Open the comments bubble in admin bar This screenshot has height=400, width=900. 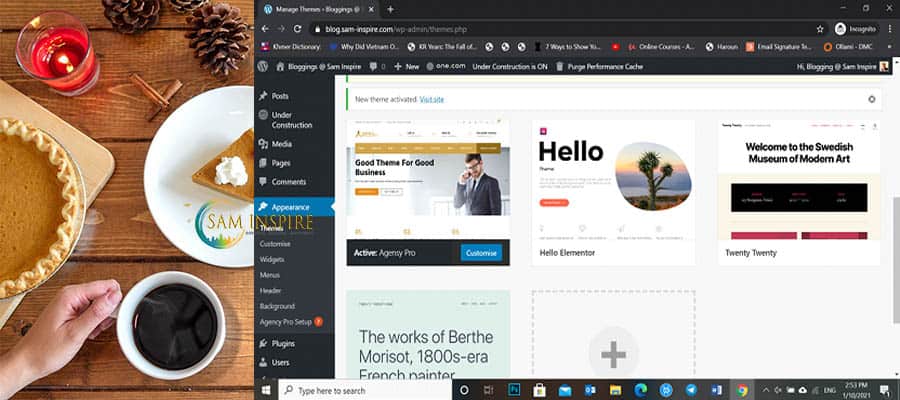[x=377, y=67]
